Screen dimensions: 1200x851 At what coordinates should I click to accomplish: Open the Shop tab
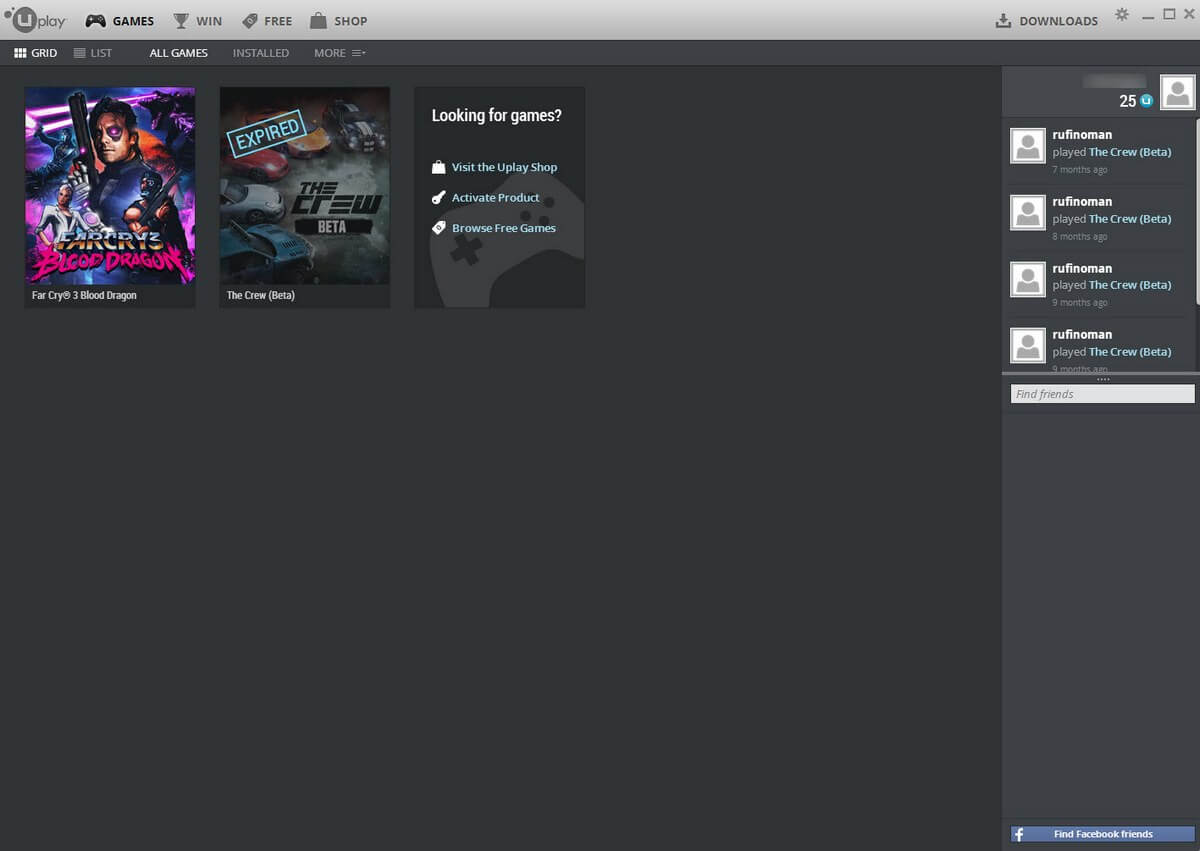(338, 21)
